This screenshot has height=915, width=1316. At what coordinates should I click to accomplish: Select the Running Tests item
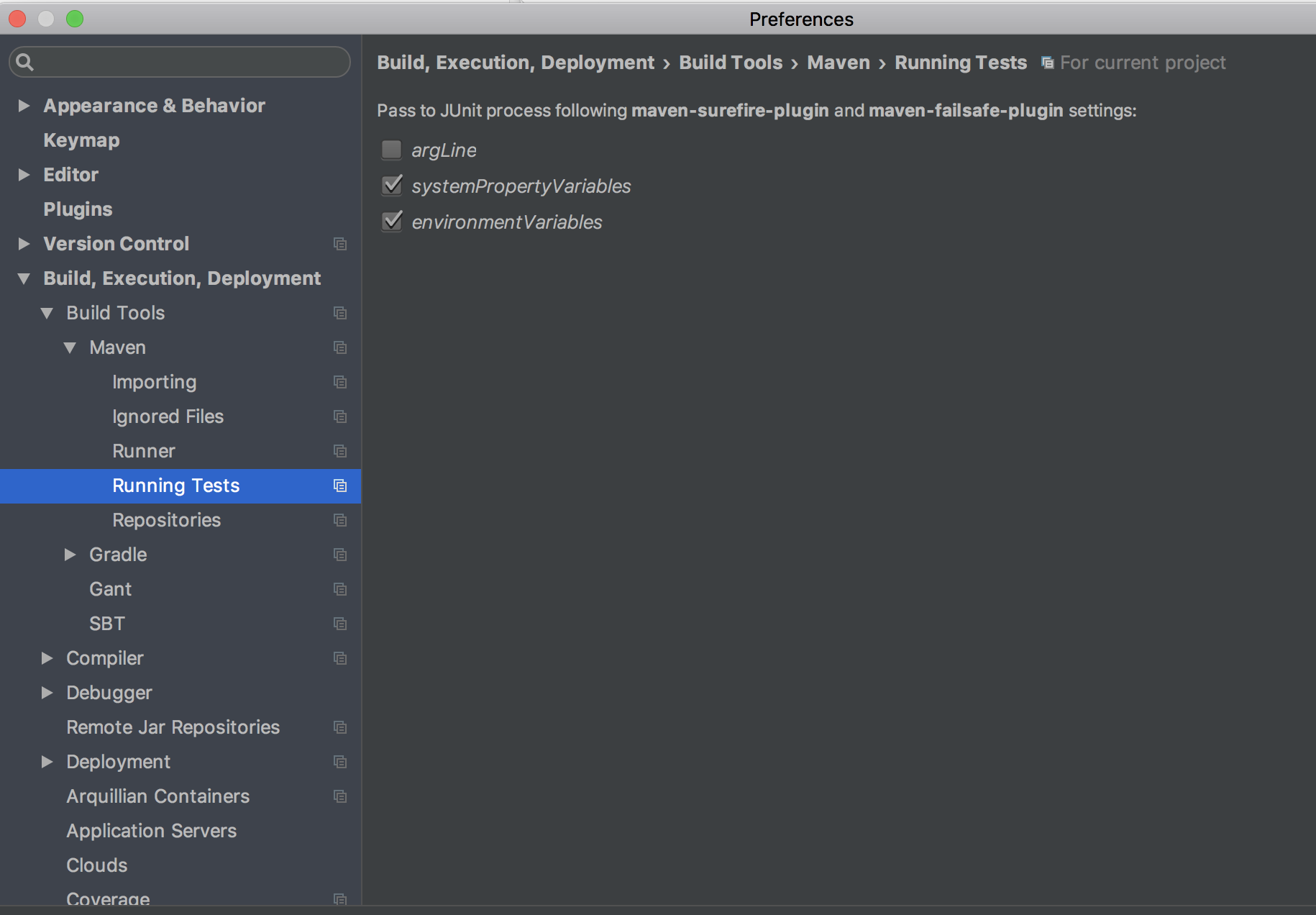(180, 486)
